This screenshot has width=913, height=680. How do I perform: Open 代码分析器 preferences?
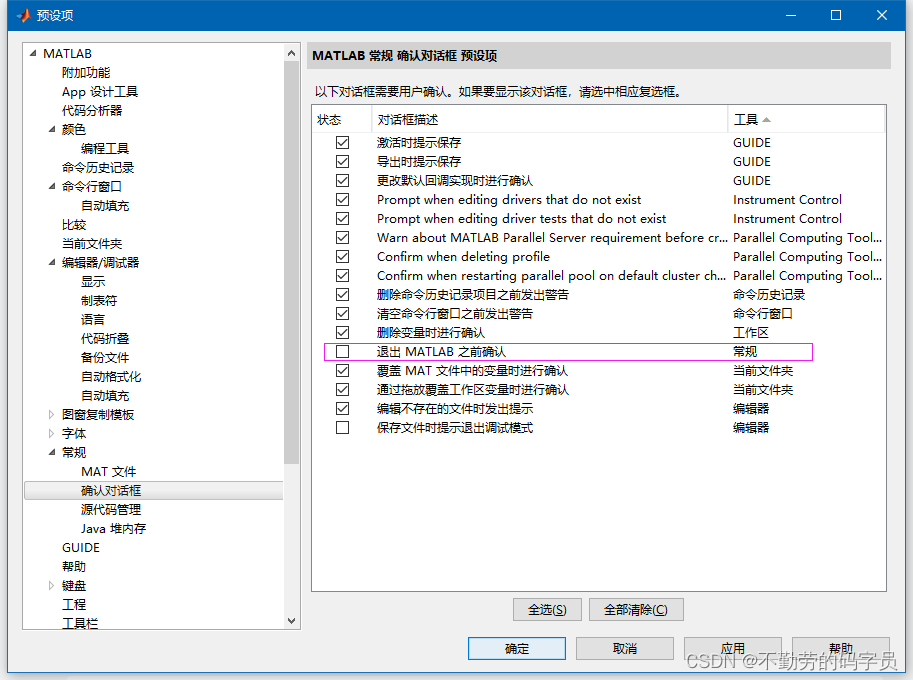pos(92,111)
